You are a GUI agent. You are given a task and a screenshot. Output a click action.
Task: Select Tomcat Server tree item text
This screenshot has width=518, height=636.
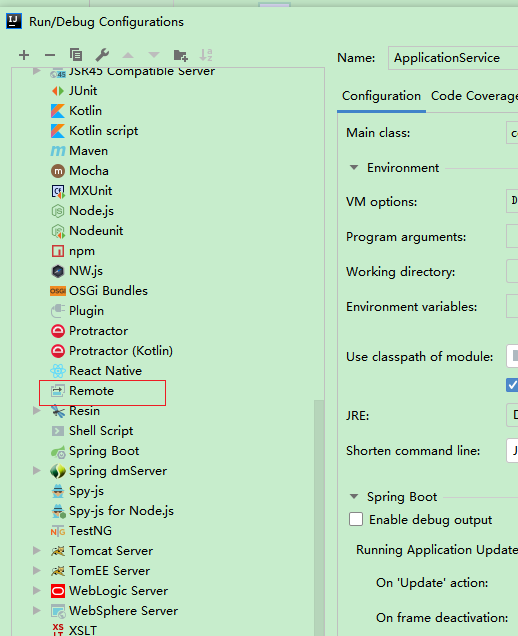[111, 551]
